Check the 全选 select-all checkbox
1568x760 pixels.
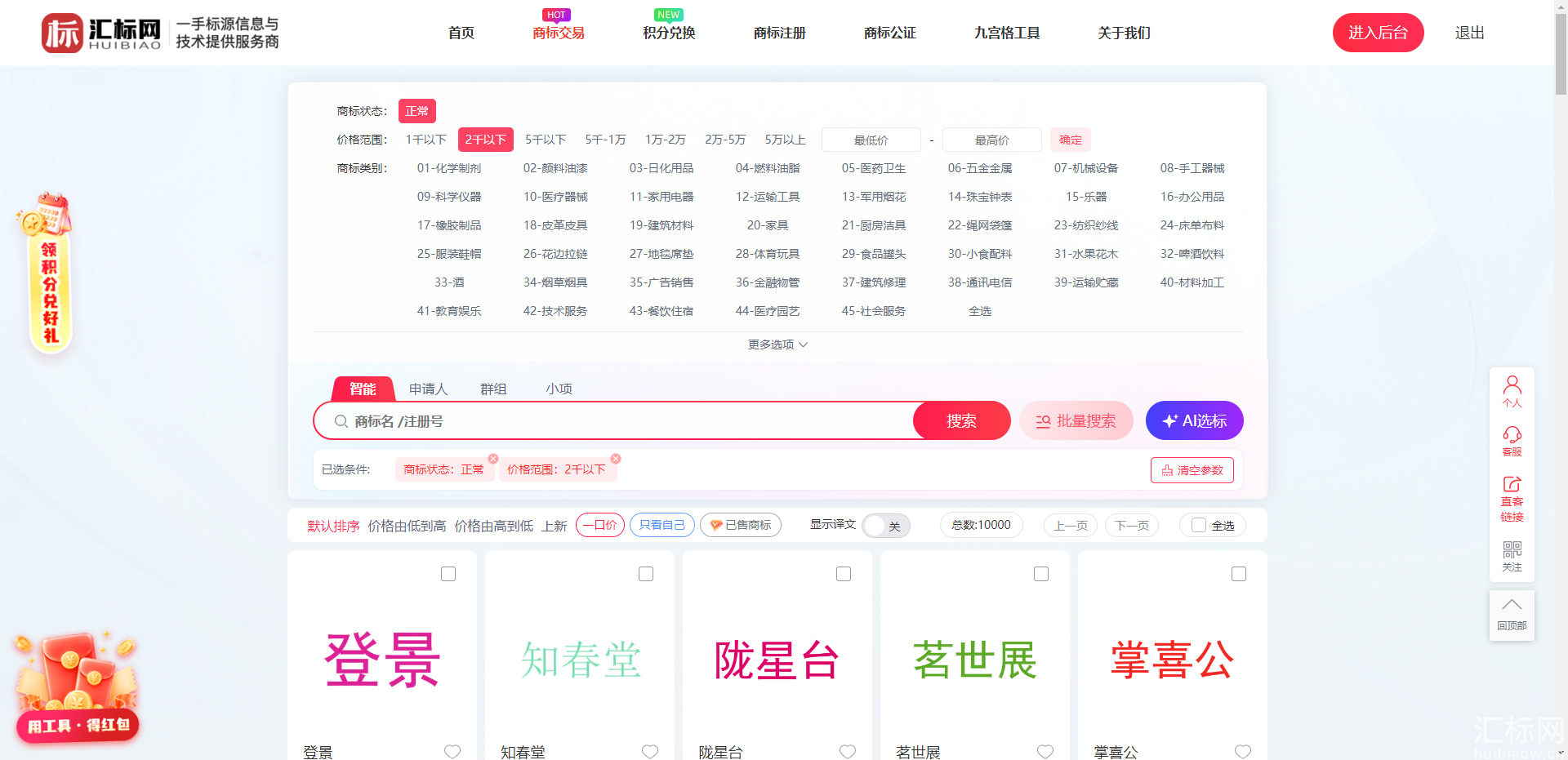point(1199,525)
